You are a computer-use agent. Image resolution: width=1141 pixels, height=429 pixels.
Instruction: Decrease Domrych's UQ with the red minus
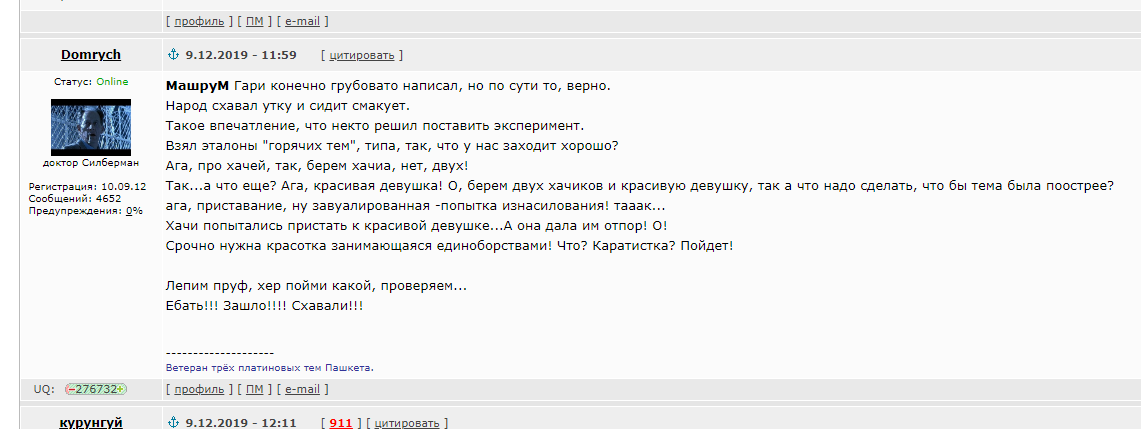[71, 389]
